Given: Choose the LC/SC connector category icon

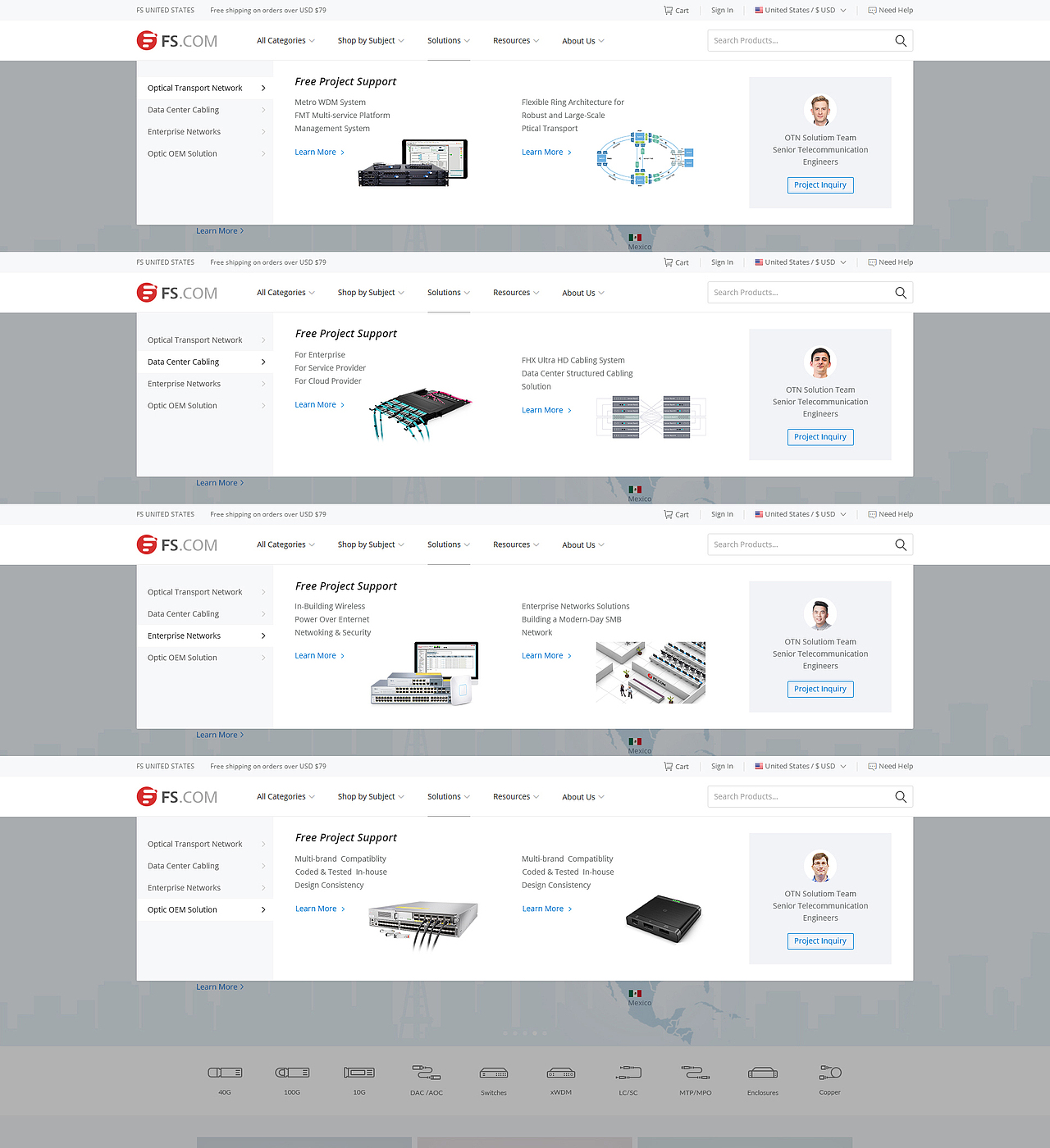Looking at the screenshot, I should point(628,1073).
